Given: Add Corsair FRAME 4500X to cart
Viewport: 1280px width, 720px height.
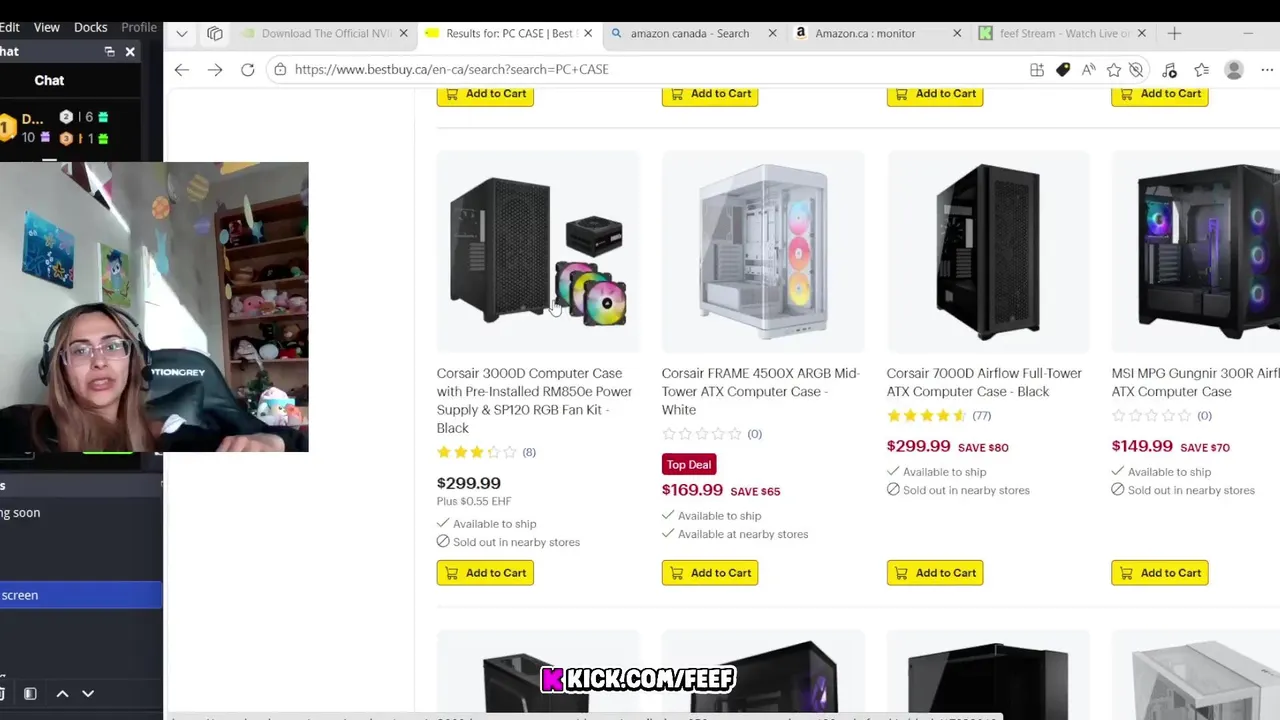Looking at the screenshot, I should pos(710,573).
